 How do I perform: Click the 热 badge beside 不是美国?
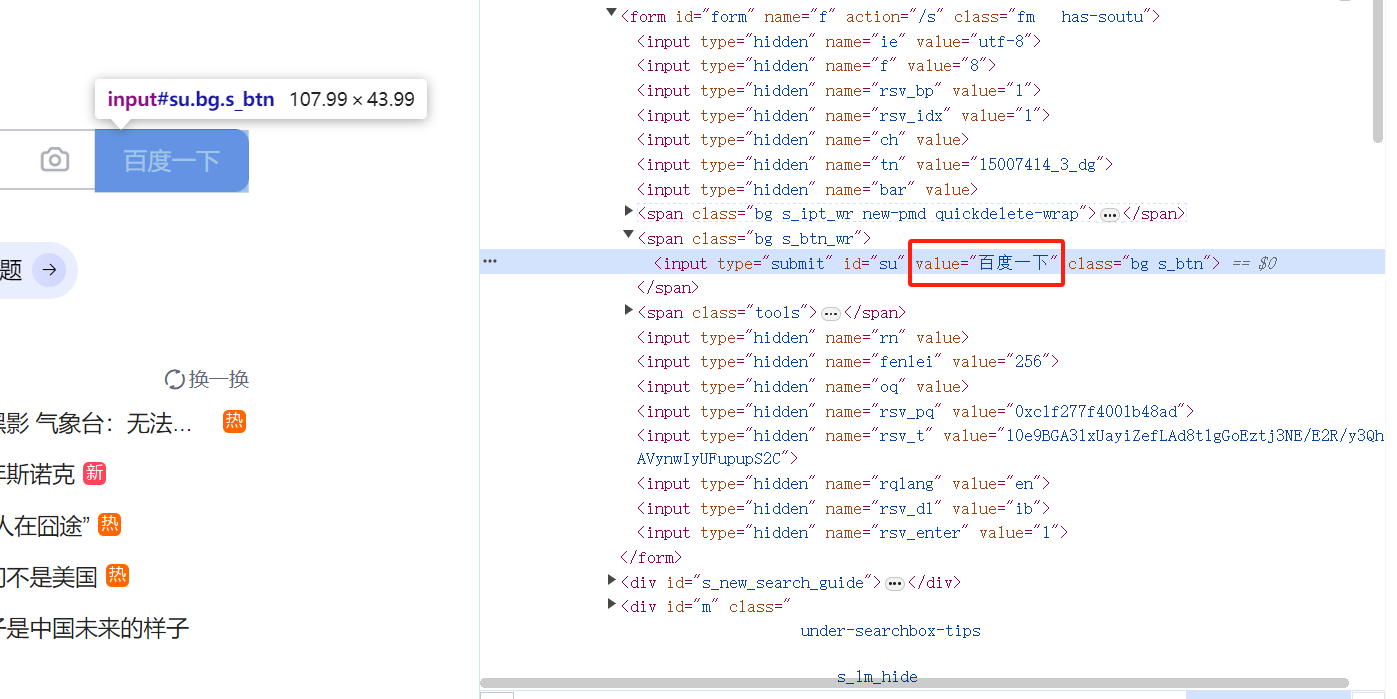pyautogui.click(x=117, y=575)
